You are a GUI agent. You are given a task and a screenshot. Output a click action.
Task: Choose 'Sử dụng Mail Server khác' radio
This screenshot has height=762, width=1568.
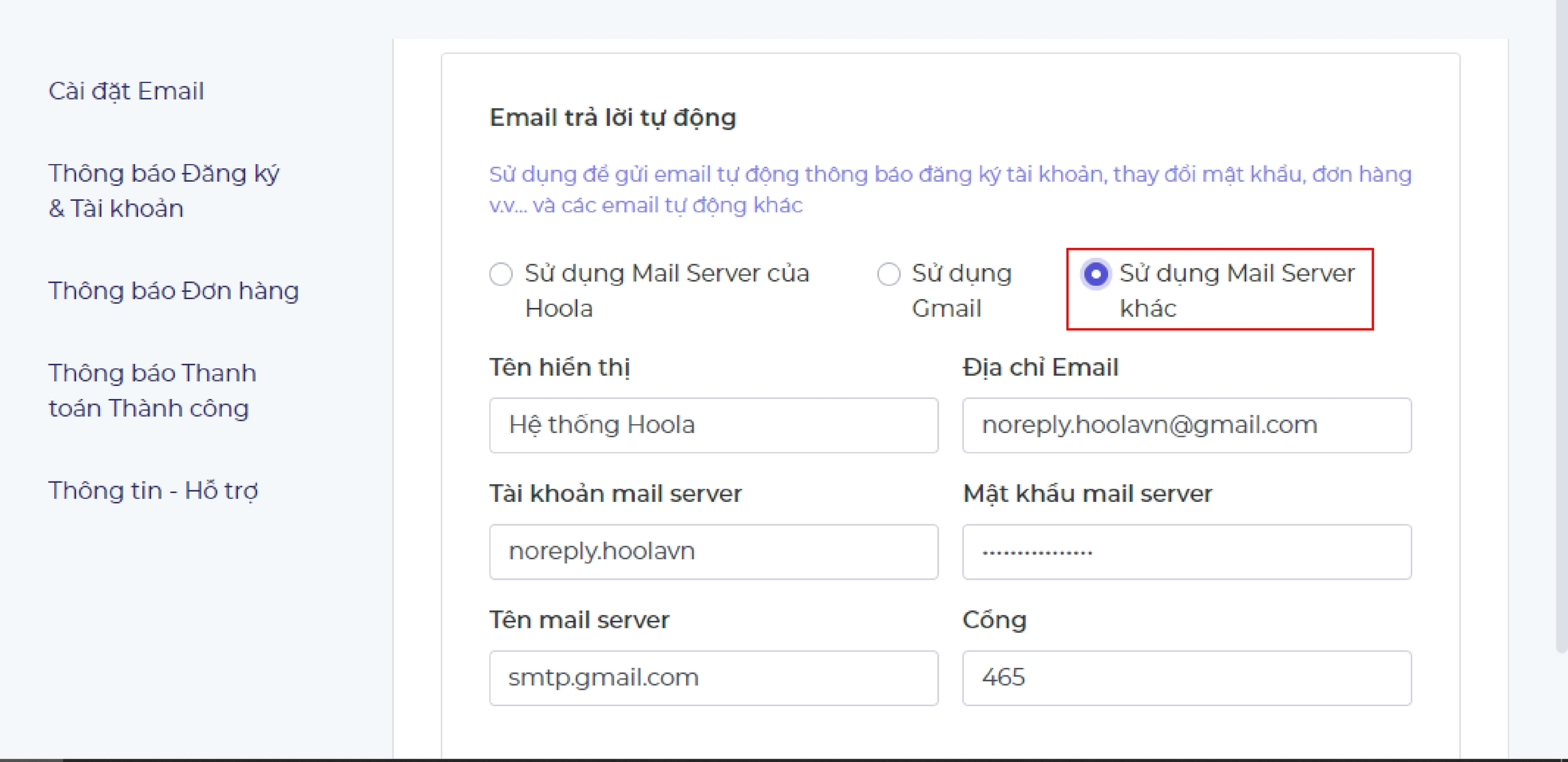point(1096,274)
